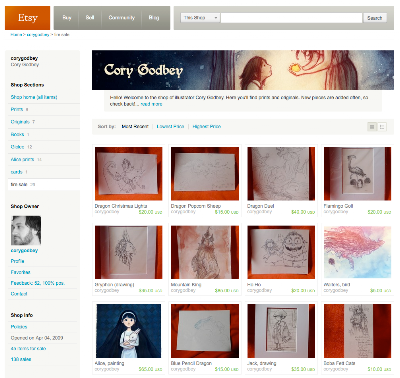Viewport: 400px width, 378px height.
Task: Expand the 'This Shop' search scope dropdown
Action: [200, 18]
